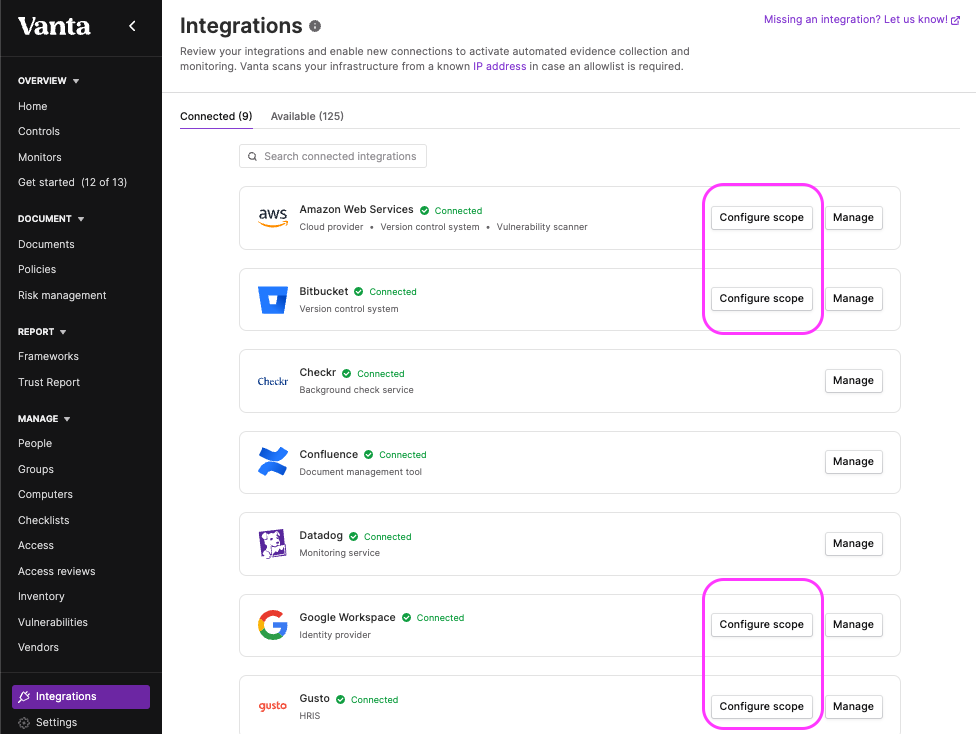Click the Amazon Web Services logo
This screenshot has width=976, height=734.
pyautogui.click(x=273, y=218)
